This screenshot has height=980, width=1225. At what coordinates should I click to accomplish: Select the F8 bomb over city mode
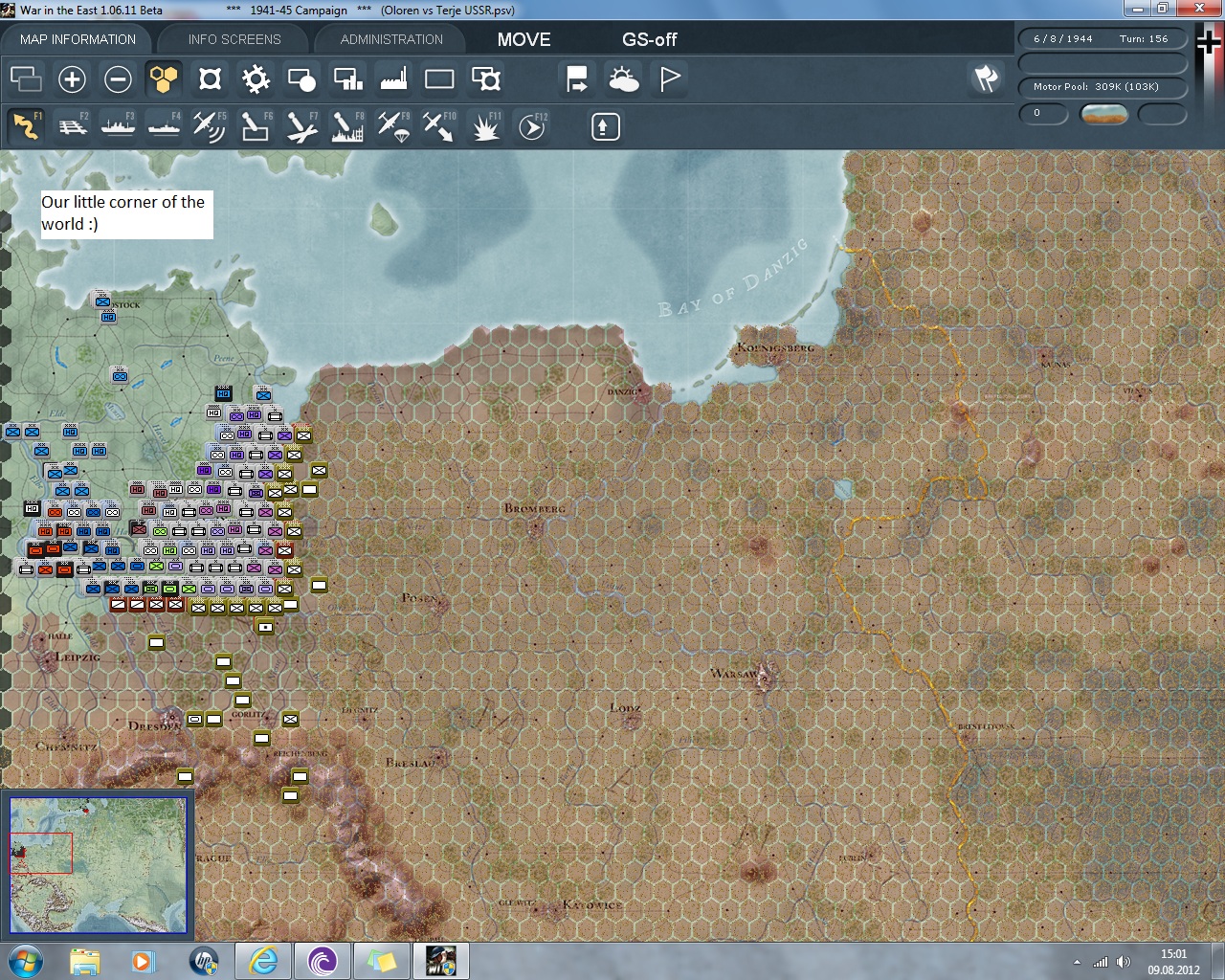[x=347, y=126]
